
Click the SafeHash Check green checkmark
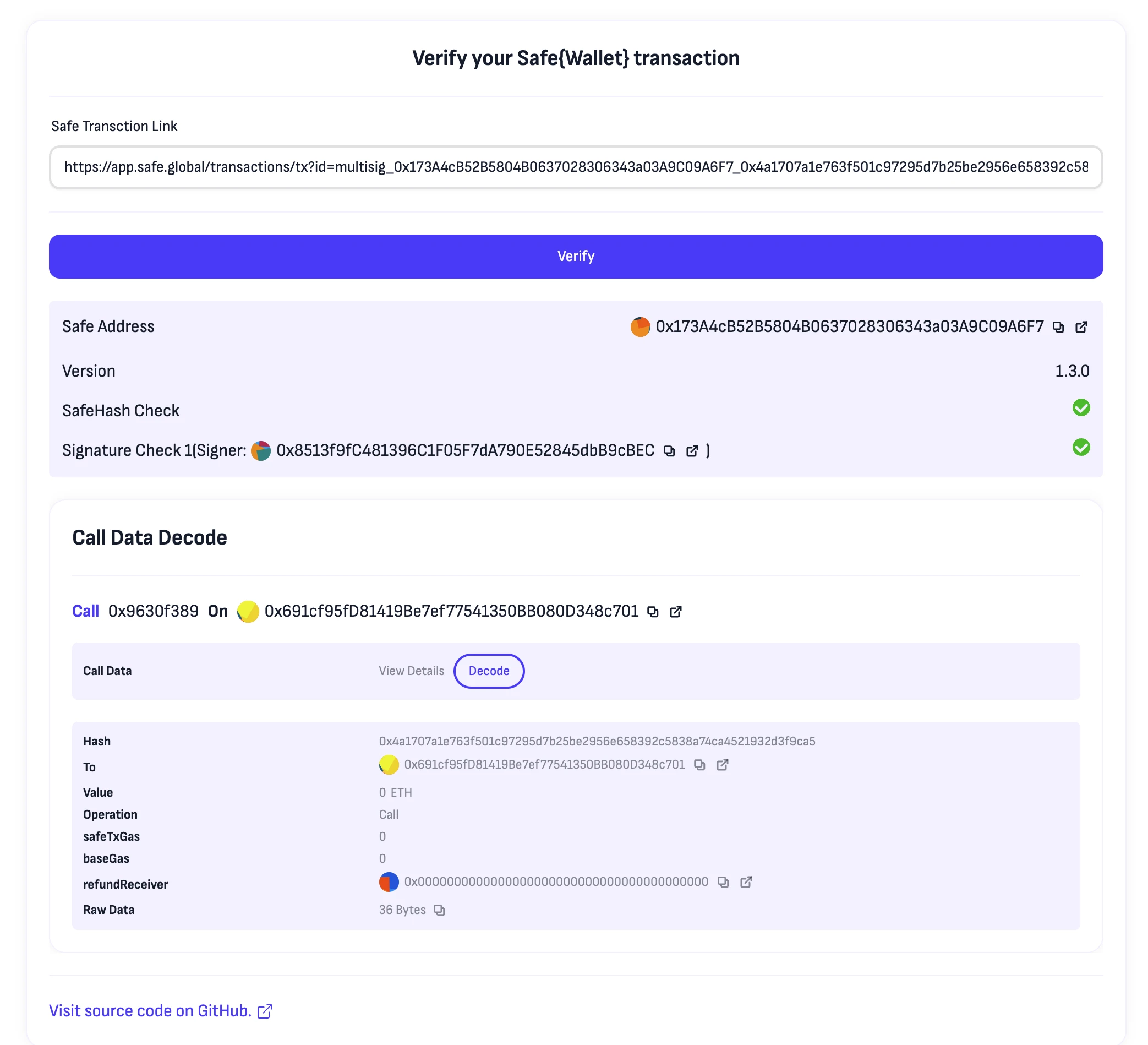tap(1081, 408)
